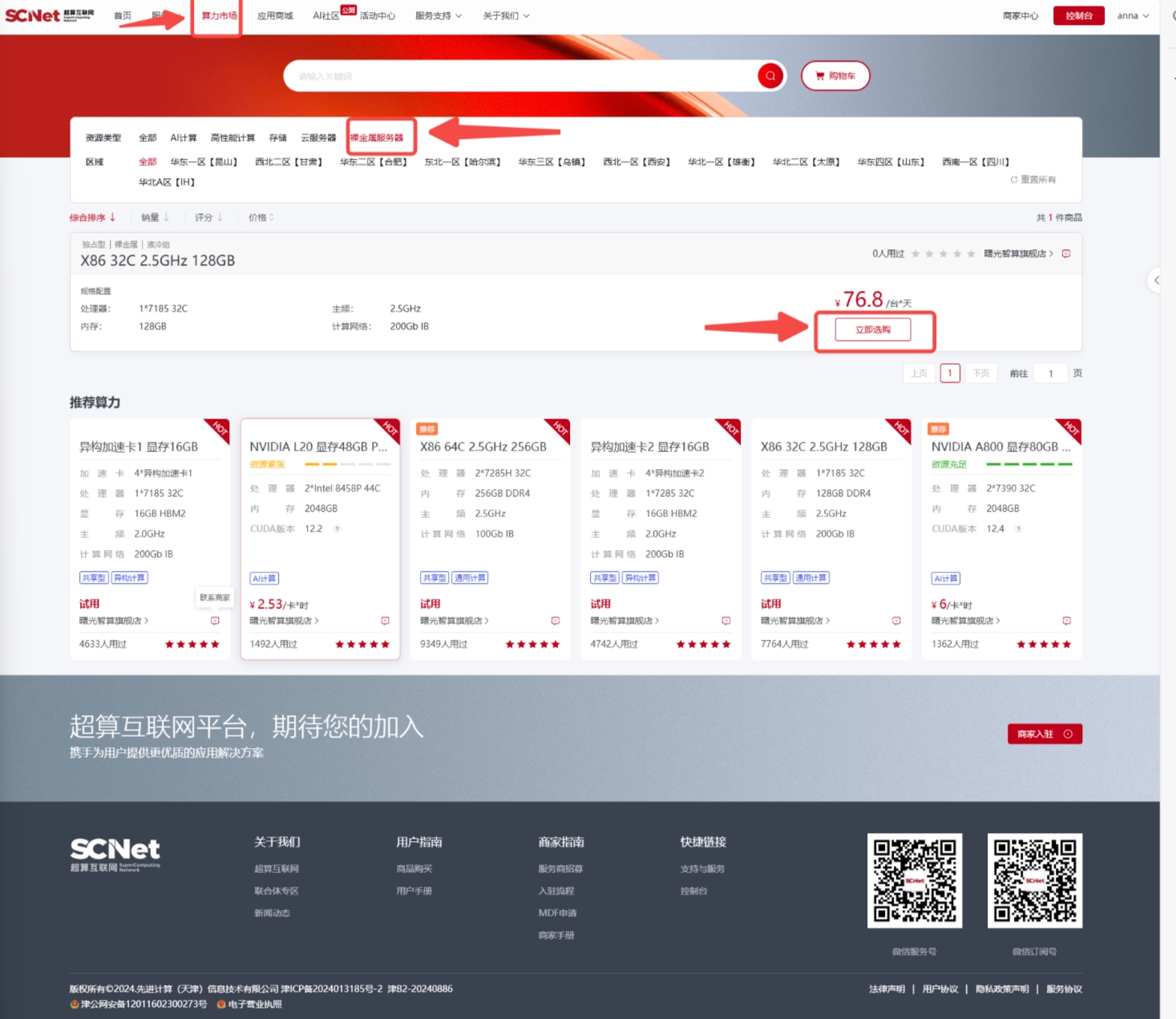The width and height of the screenshot is (1176, 1019).
Task: Open the 购物车 shopping cart
Action: coord(835,76)
